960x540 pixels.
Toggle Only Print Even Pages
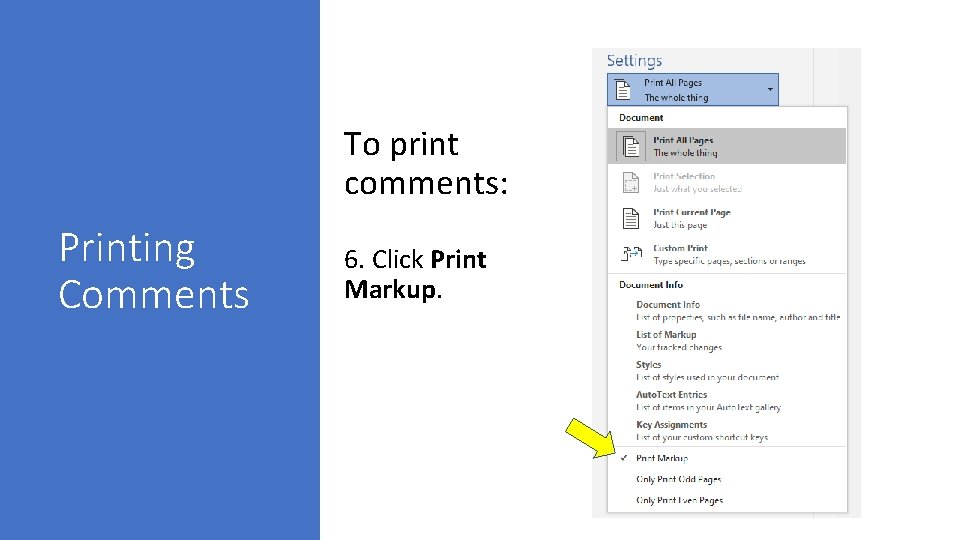tap(727, 500)
